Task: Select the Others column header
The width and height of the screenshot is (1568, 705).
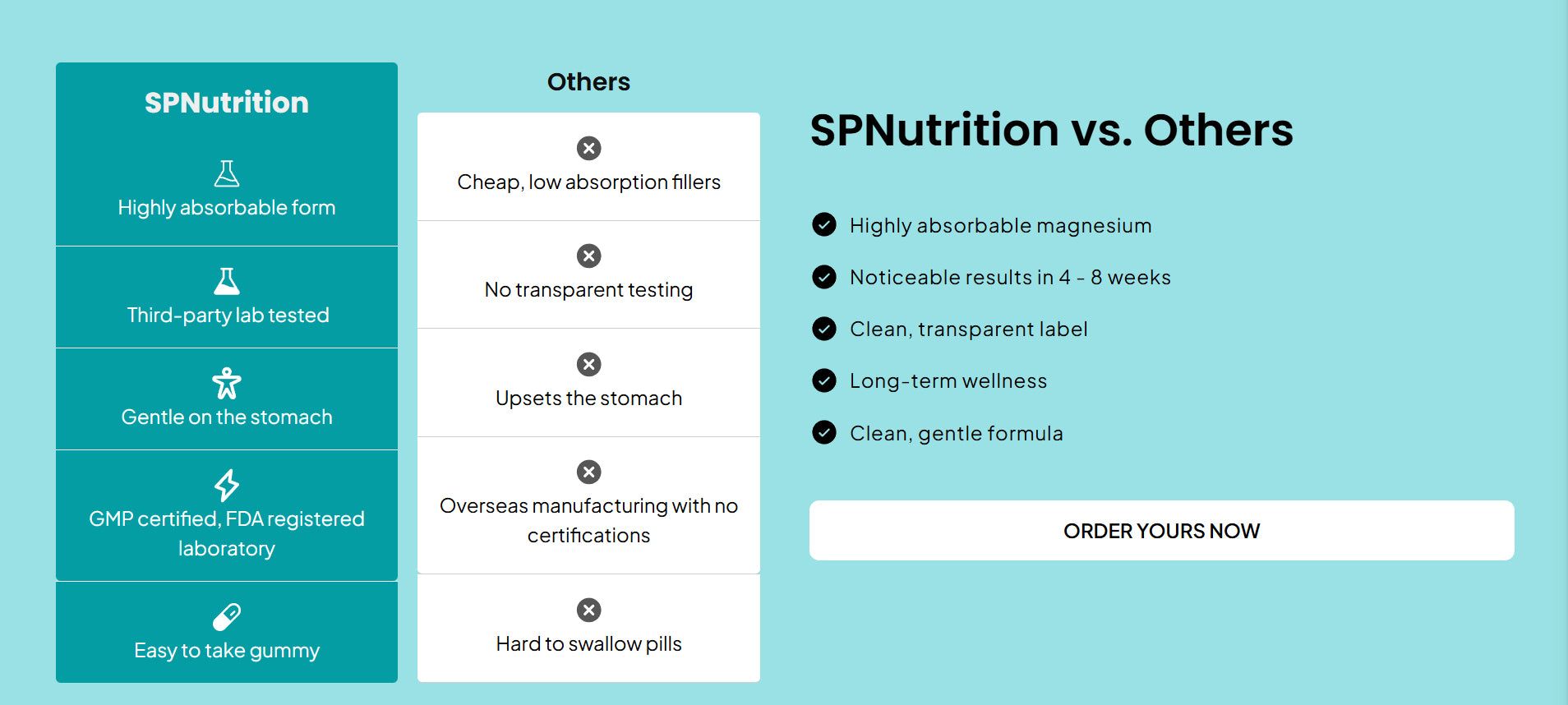Action: coord(588,81)
